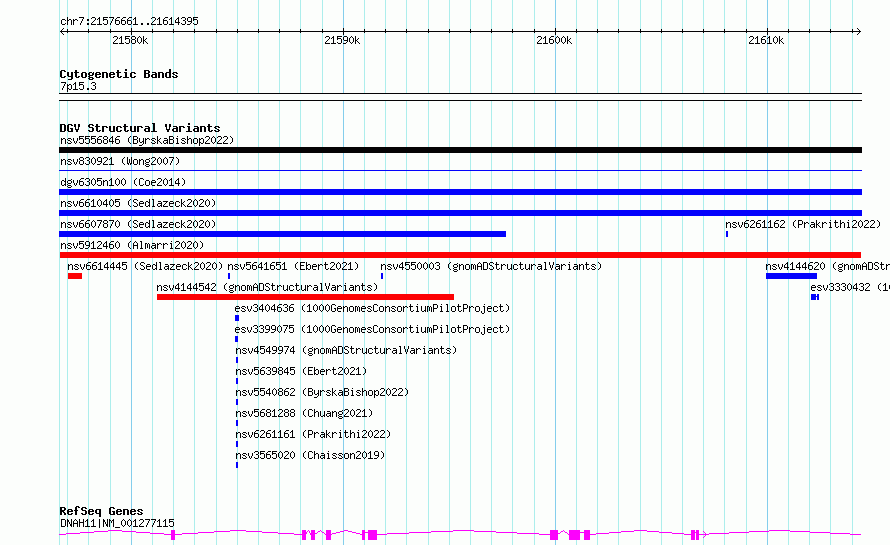Click the nsv5639845 (Ebert2021) label
The width and height of the screenshot is (890, 545).
point(301,371)
